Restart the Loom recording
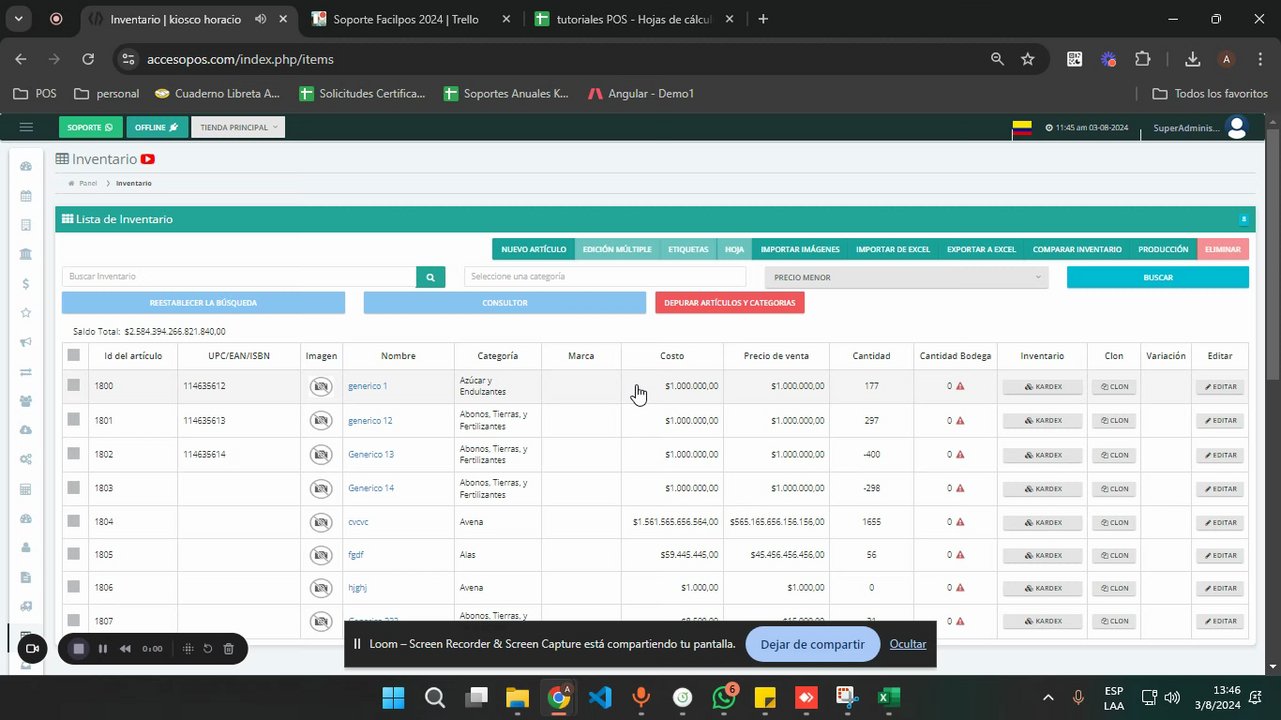Image resolution: width=1281 pixels, height=720 pixels. point(208,649)
